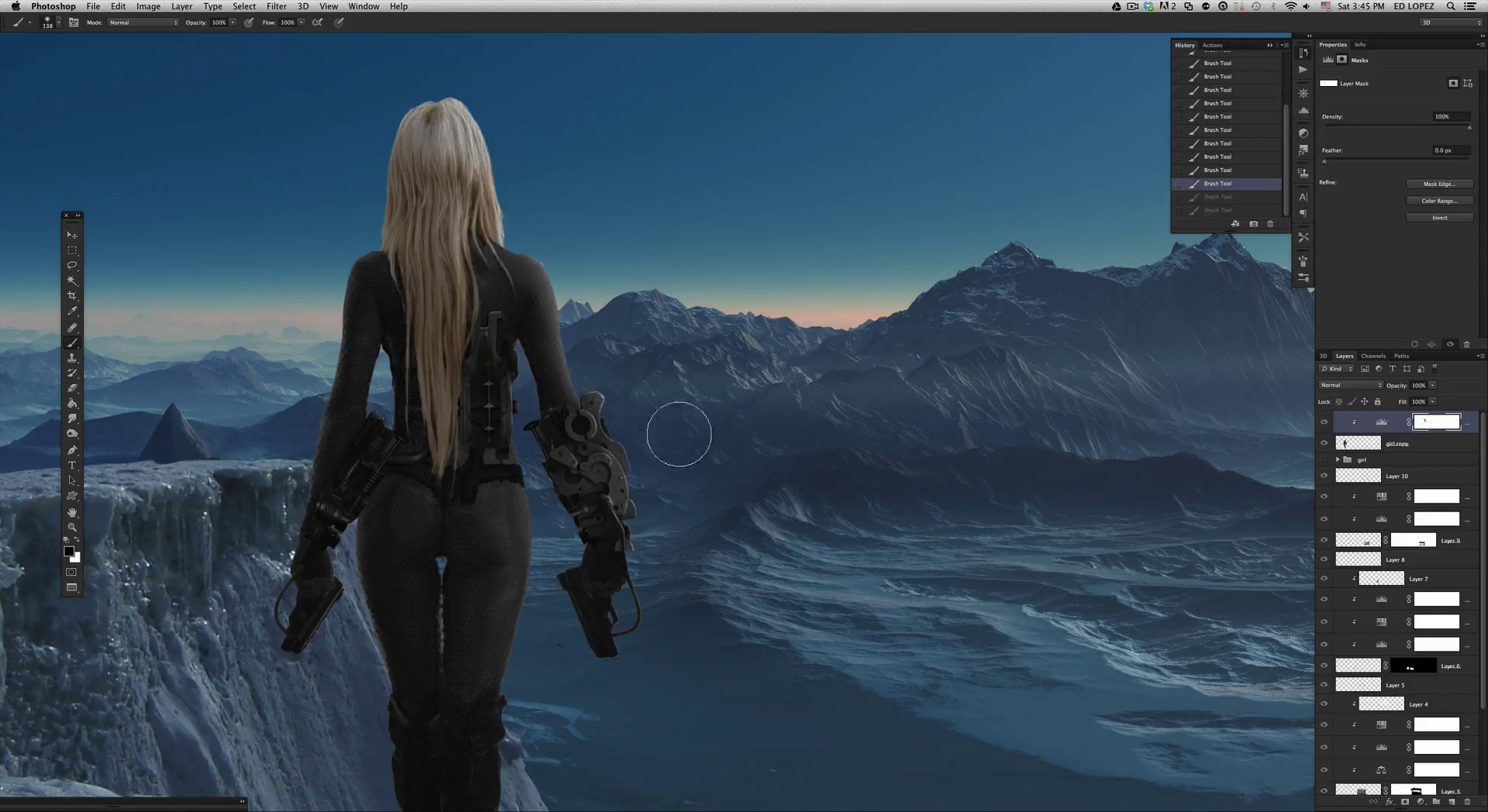This screenshot has width=1488, height=812.
Task: Hide the girl copy layer
Action: tap(1324, 443)
